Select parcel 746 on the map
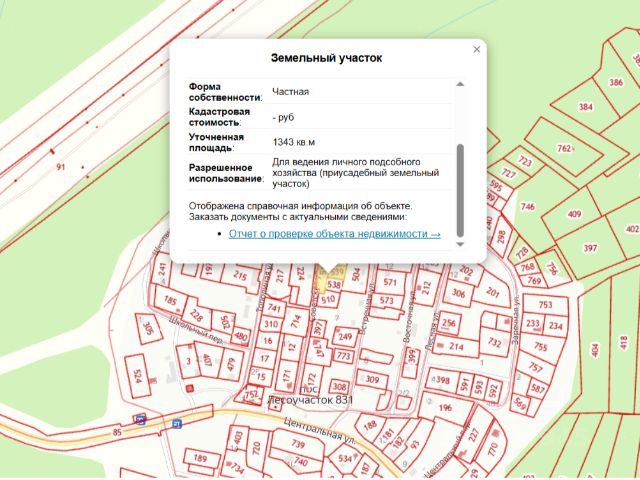 pyautogui.click(x=527, y=207)
